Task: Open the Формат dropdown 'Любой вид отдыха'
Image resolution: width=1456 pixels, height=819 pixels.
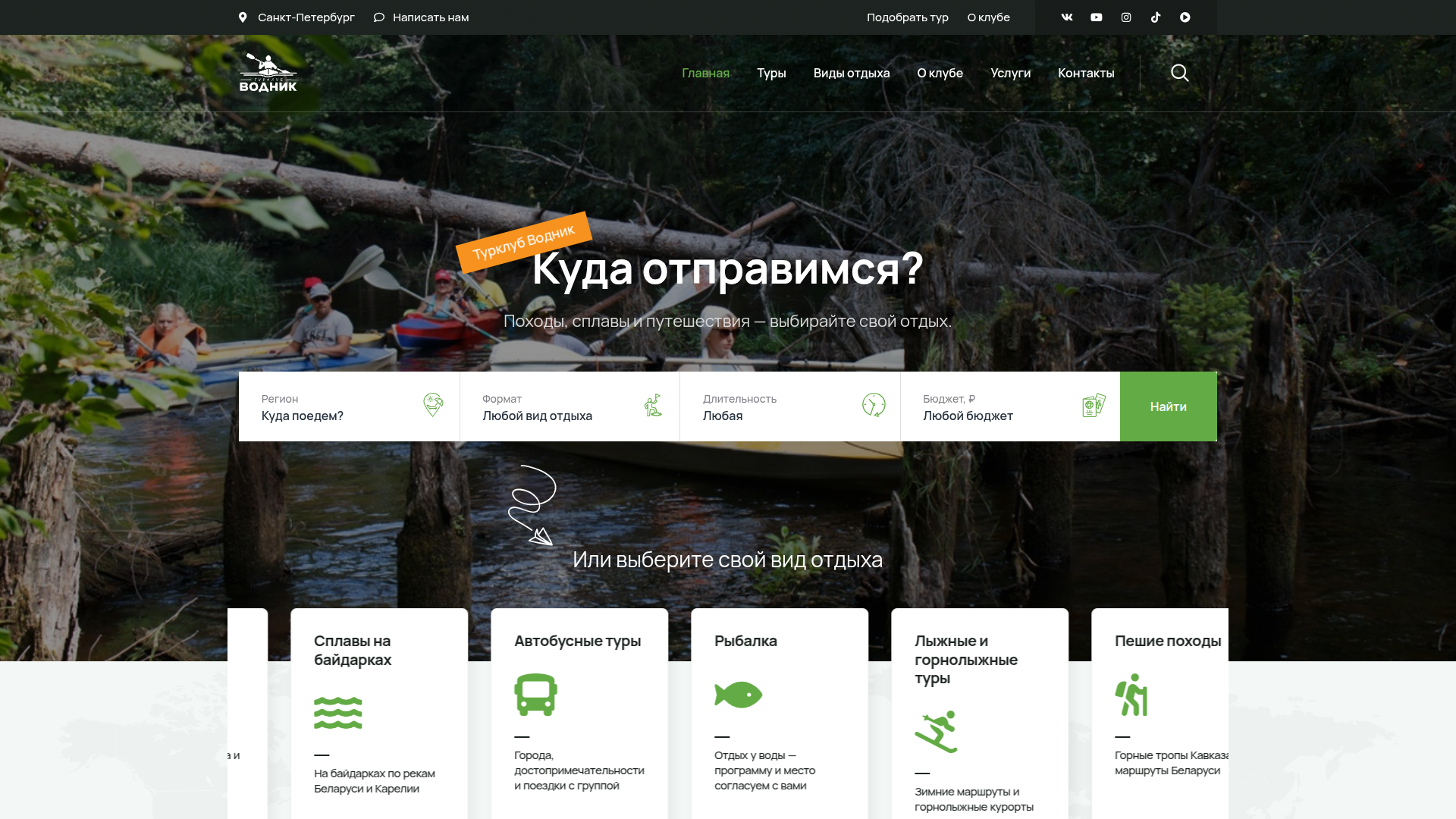Action: coord(570,406)
